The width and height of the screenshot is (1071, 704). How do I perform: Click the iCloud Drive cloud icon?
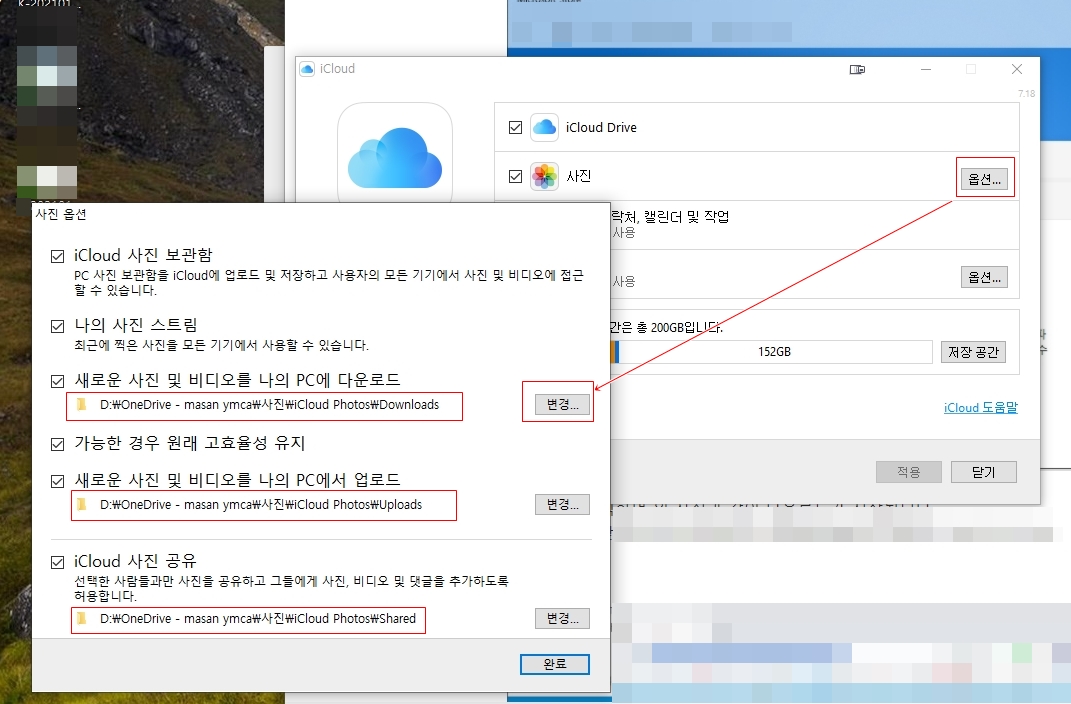[544, 128]
